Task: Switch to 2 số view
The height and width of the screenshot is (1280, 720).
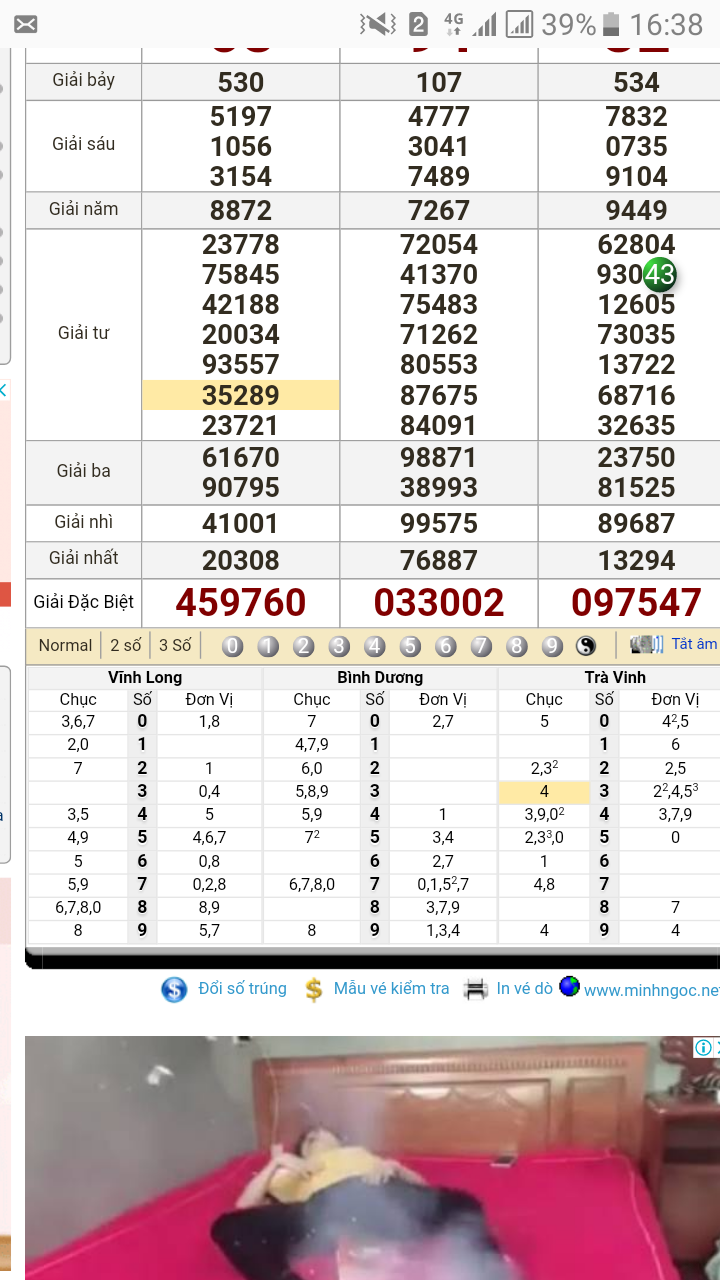Action: tap(126, 645)
